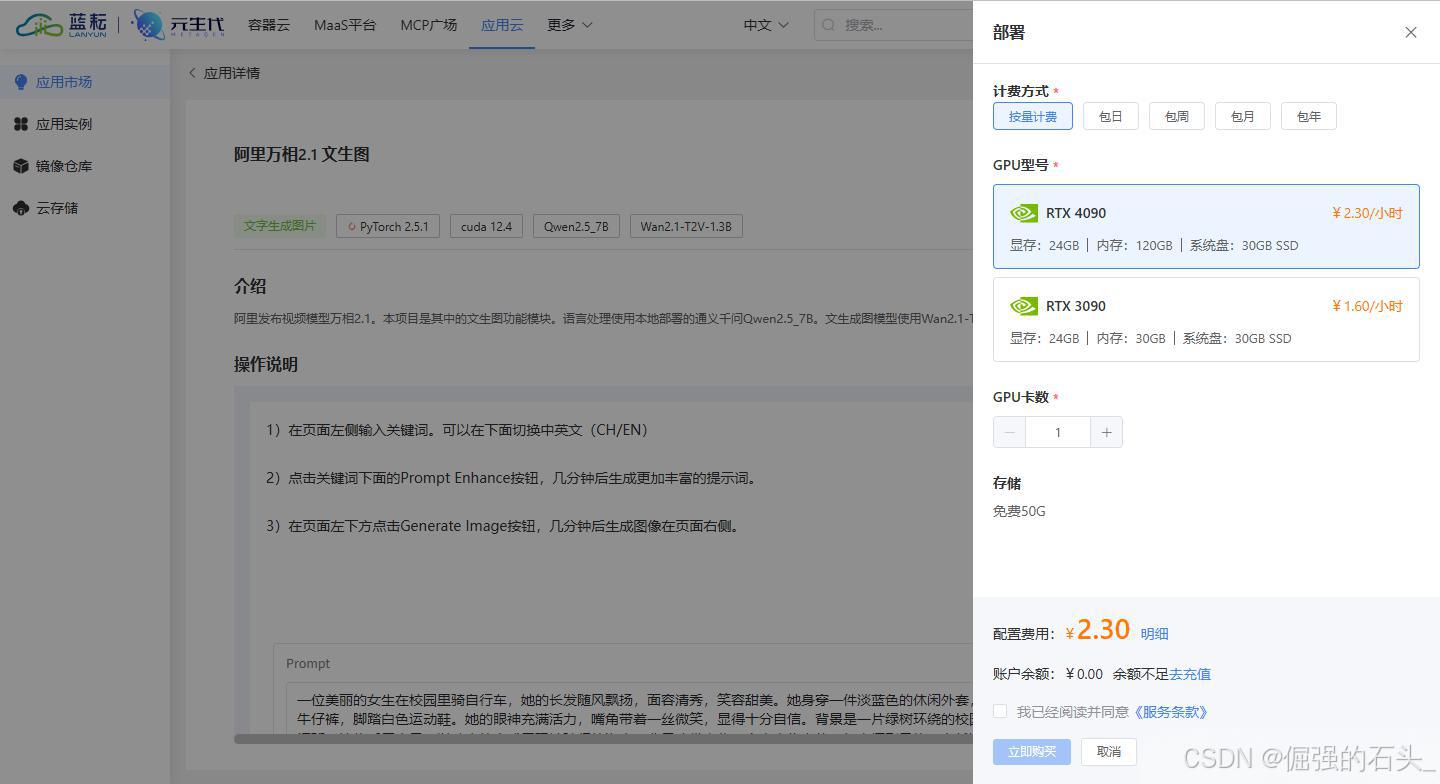Choose the RTX 3090 GPU card

1206,319
